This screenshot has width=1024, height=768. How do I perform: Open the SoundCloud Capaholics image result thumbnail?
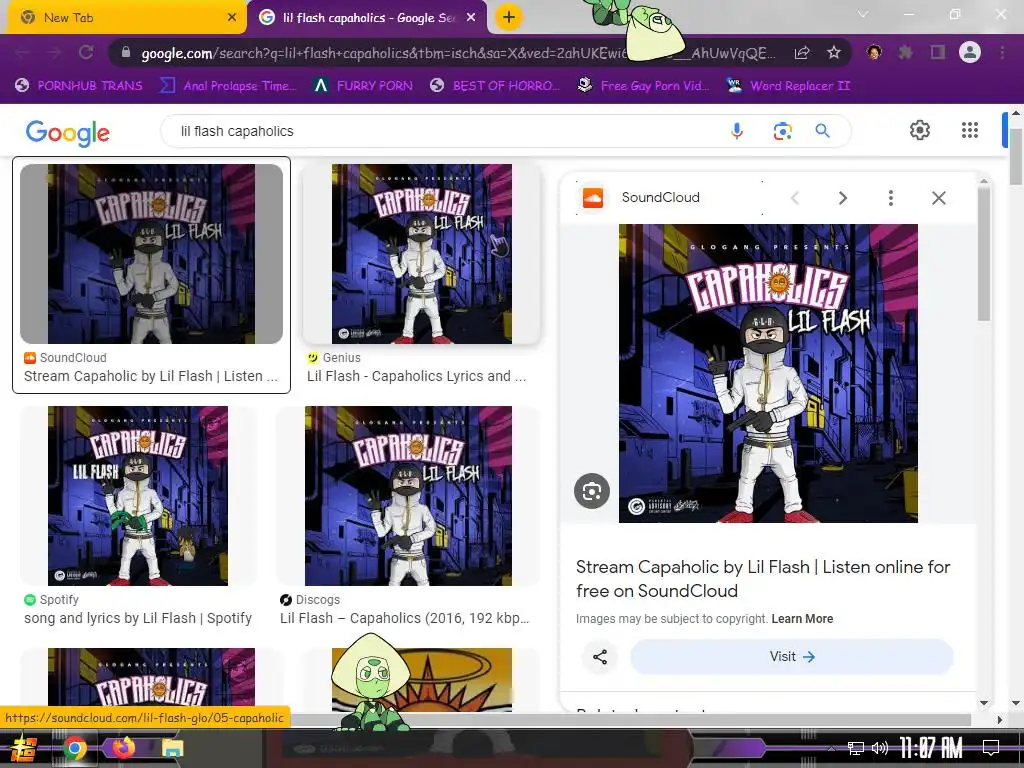152,253
